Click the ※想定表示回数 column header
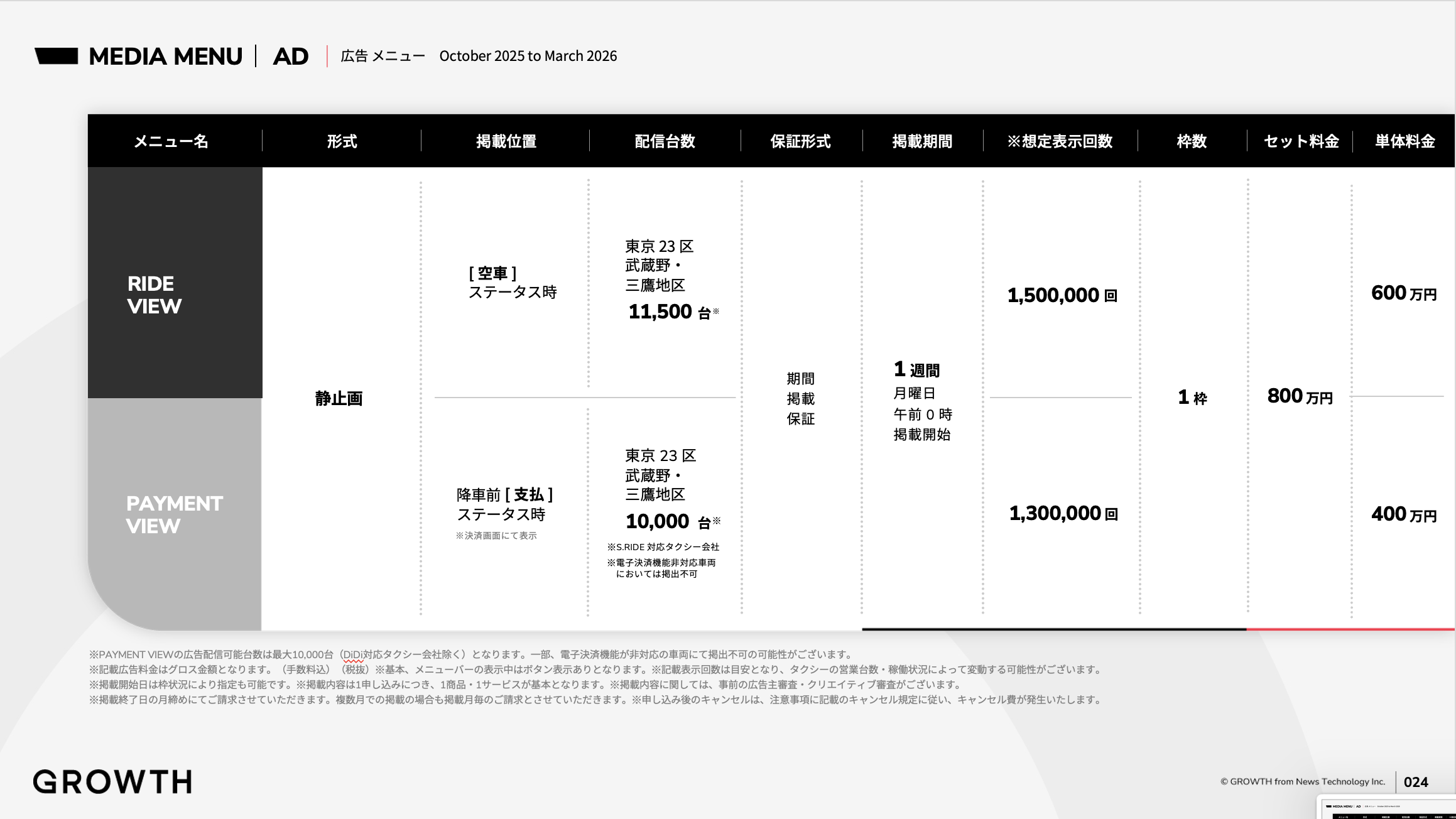The width and height of the screenshot is (1456, 819). coord(1060,141)
